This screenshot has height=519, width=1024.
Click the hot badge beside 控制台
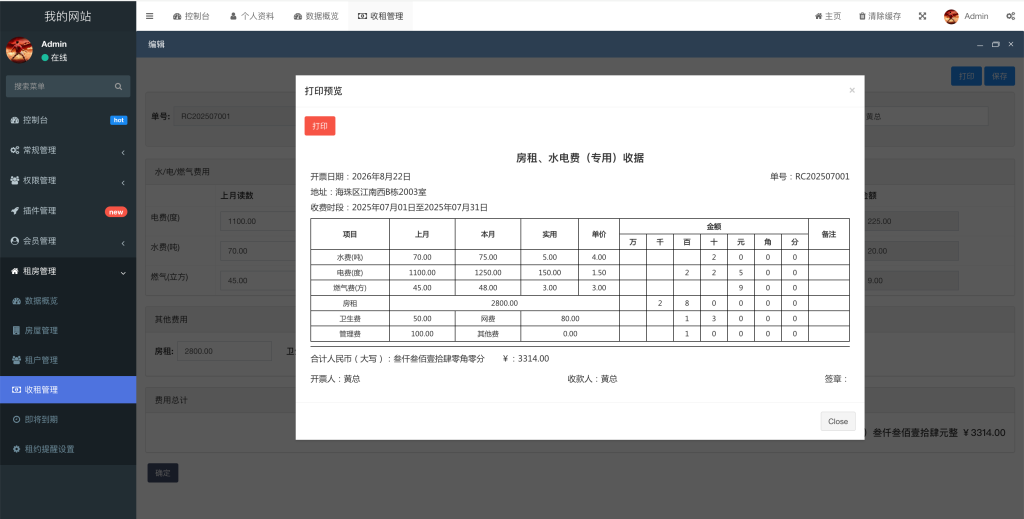pos(118,120)
